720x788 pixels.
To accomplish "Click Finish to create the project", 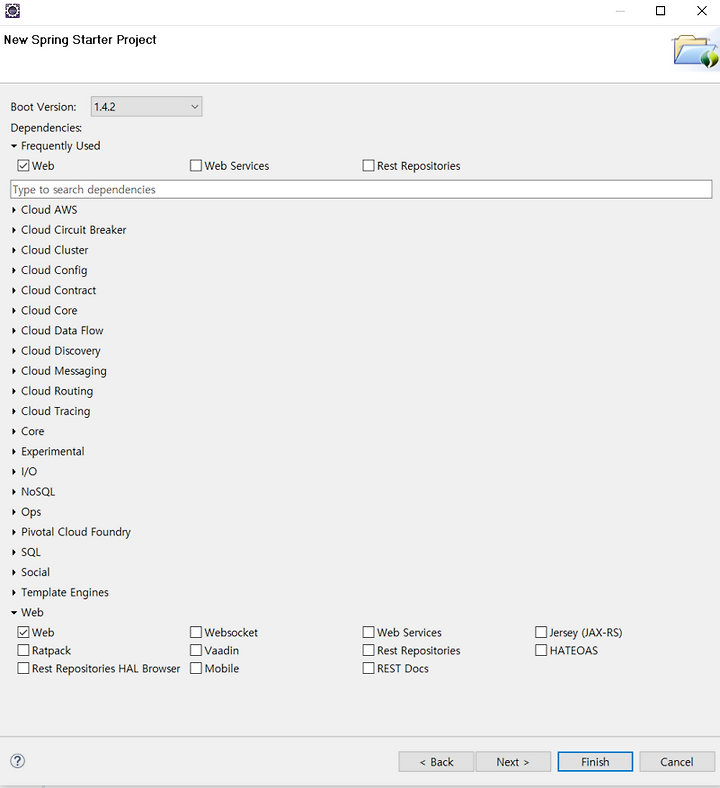I will [595, 762].
